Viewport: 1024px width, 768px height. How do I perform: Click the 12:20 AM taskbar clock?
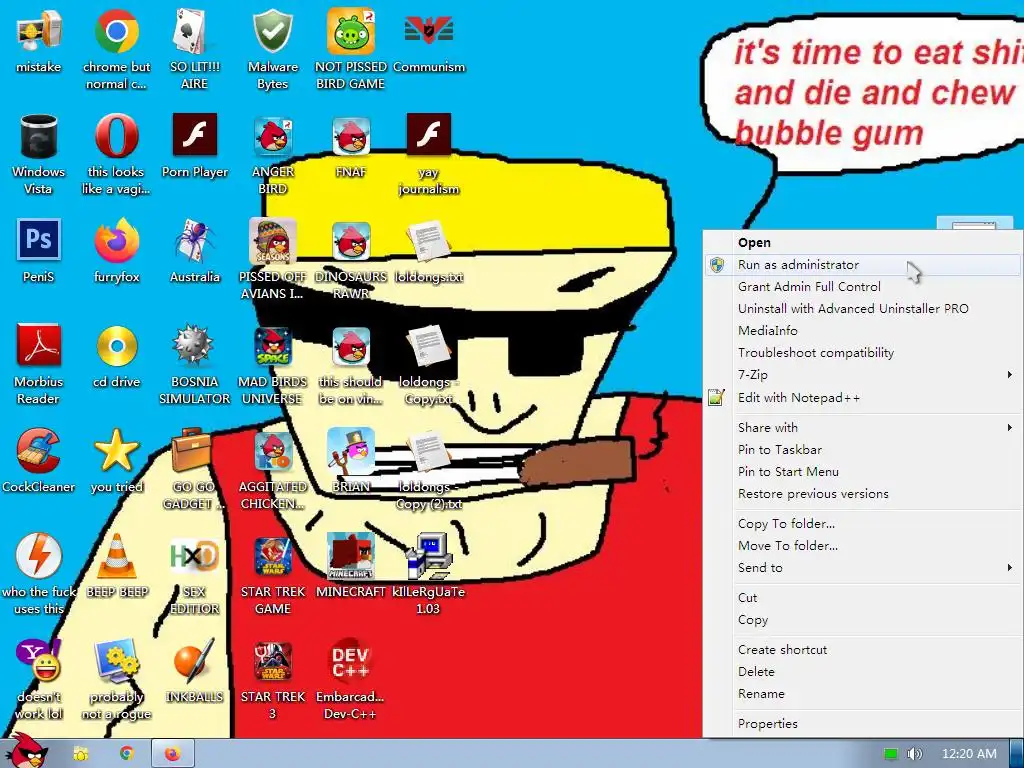[969, 754]
